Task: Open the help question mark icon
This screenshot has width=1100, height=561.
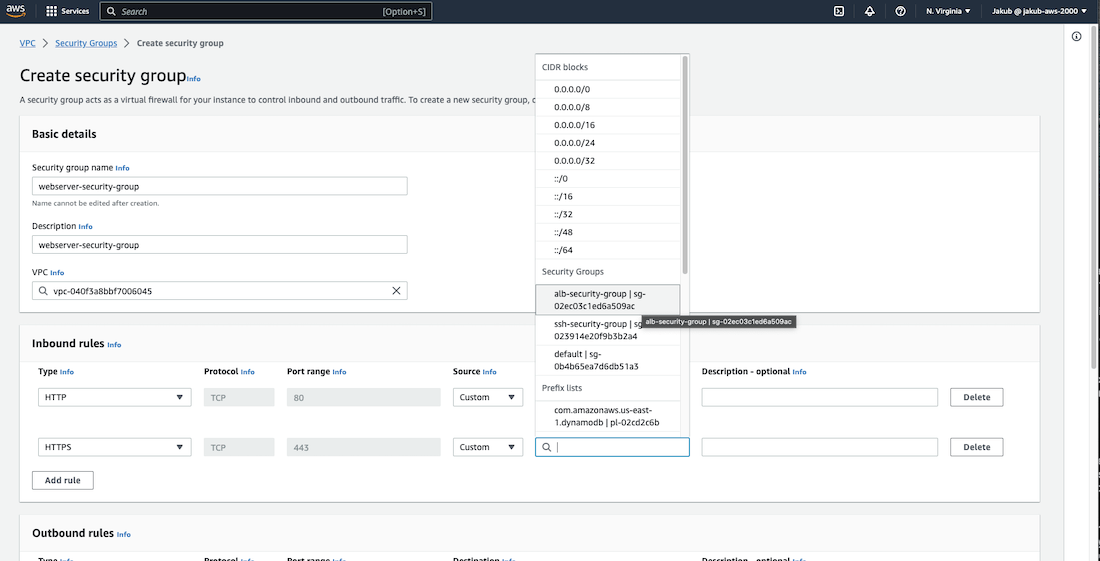Action: coord(901,11)
